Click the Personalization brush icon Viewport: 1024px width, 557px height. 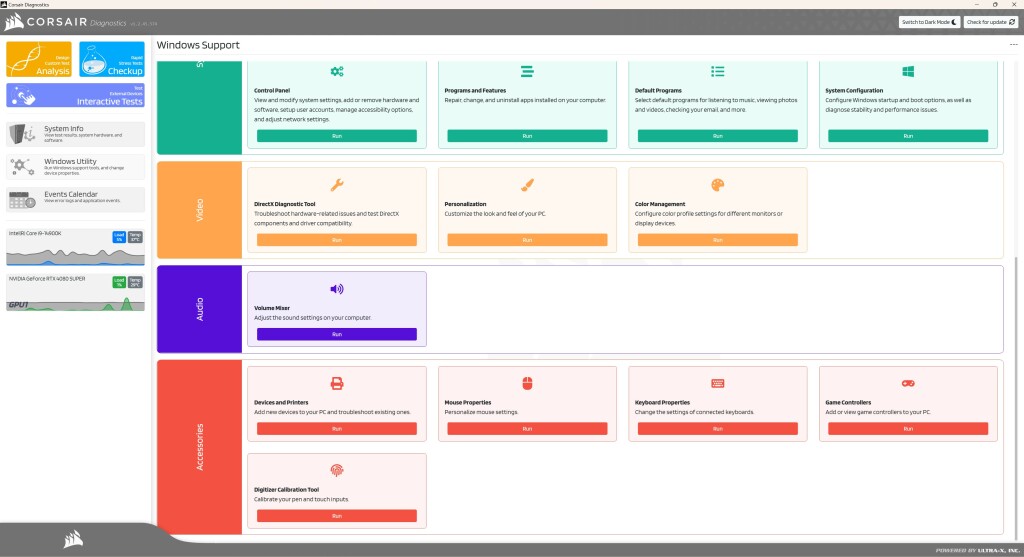tap(527, 185)
